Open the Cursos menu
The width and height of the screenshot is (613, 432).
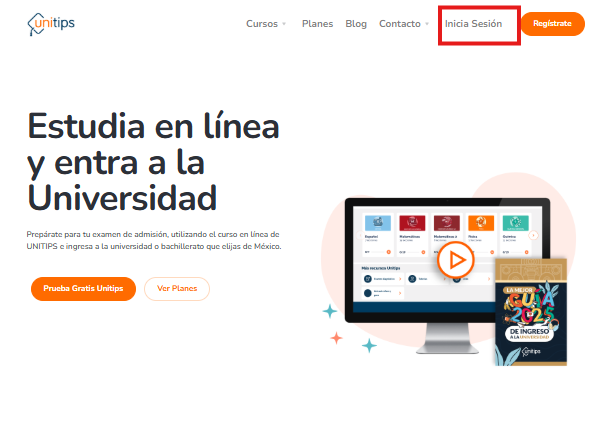click(x=262, y=24)
